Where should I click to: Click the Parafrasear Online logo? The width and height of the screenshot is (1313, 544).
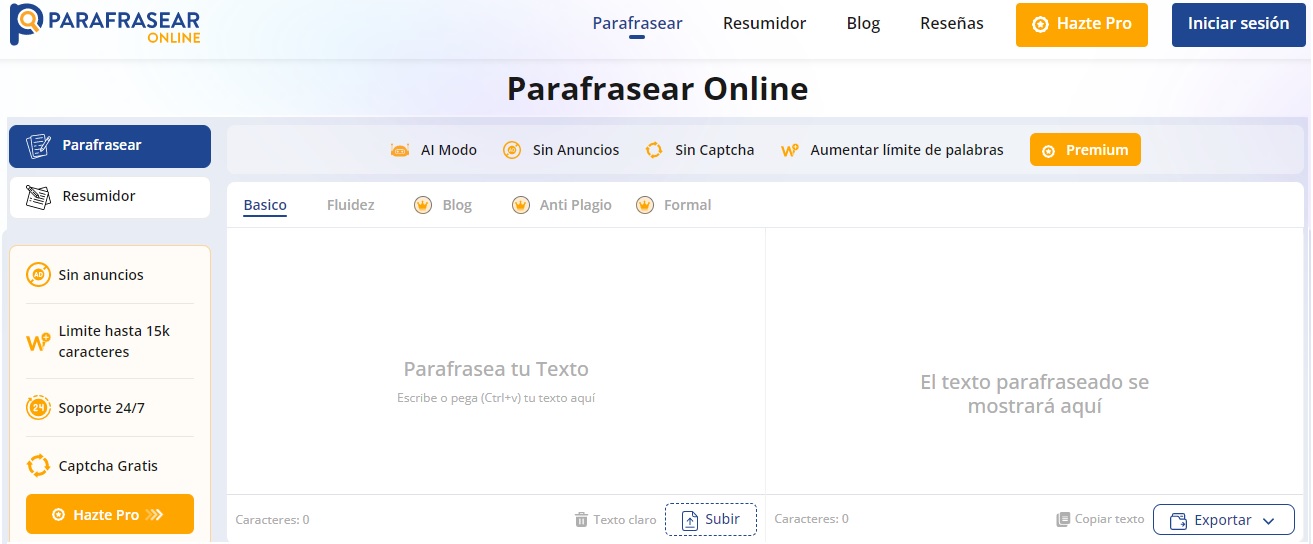(x=105, y=25)
